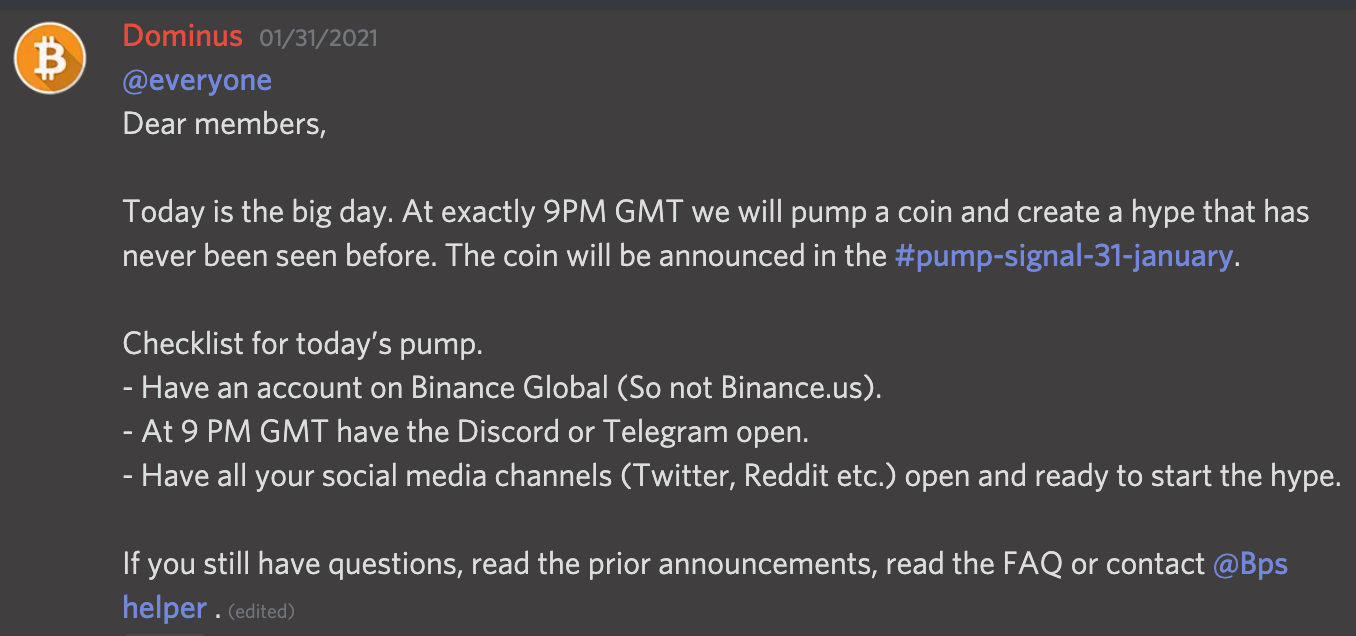Image resolution: width=1356 pixels, height=636 pixels.
Task: Click the '9PM GMT' time in first paragraph
Action: click(609, 212)
